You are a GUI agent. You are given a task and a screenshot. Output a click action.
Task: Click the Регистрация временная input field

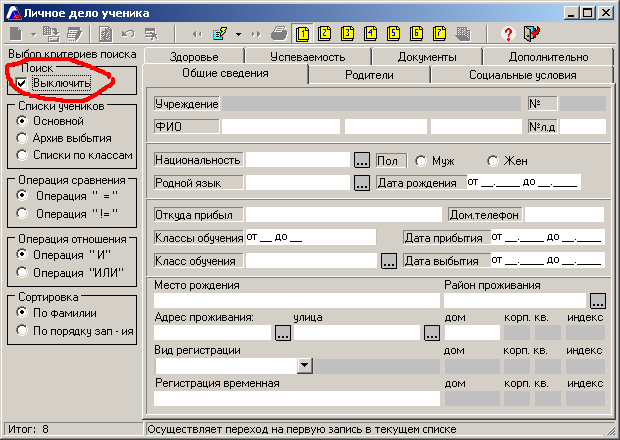point(297,398)
